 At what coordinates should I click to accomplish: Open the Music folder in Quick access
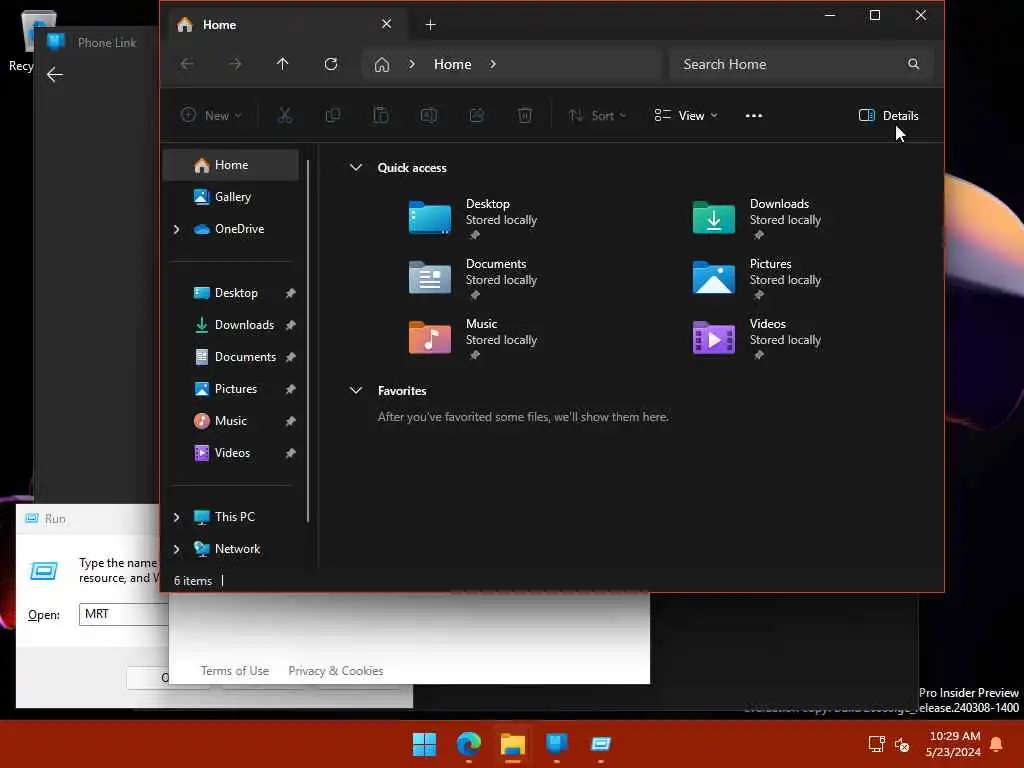(473, 338)
